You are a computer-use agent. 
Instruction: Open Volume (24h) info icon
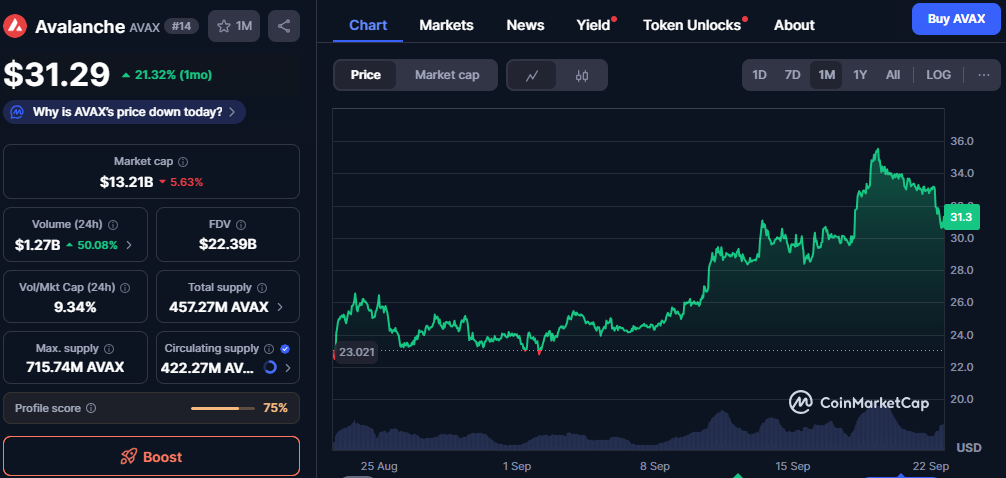pos(113,225)
